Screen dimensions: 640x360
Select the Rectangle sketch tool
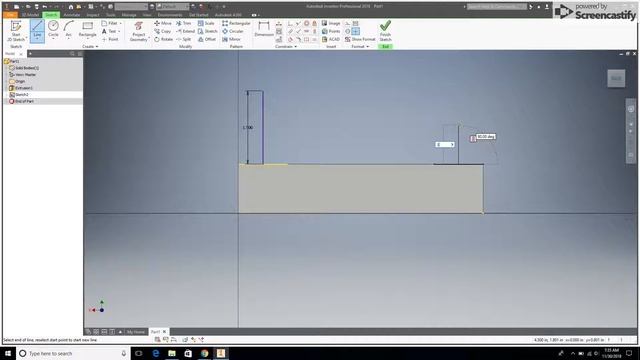pyautogui.click(x=87, y=29)
